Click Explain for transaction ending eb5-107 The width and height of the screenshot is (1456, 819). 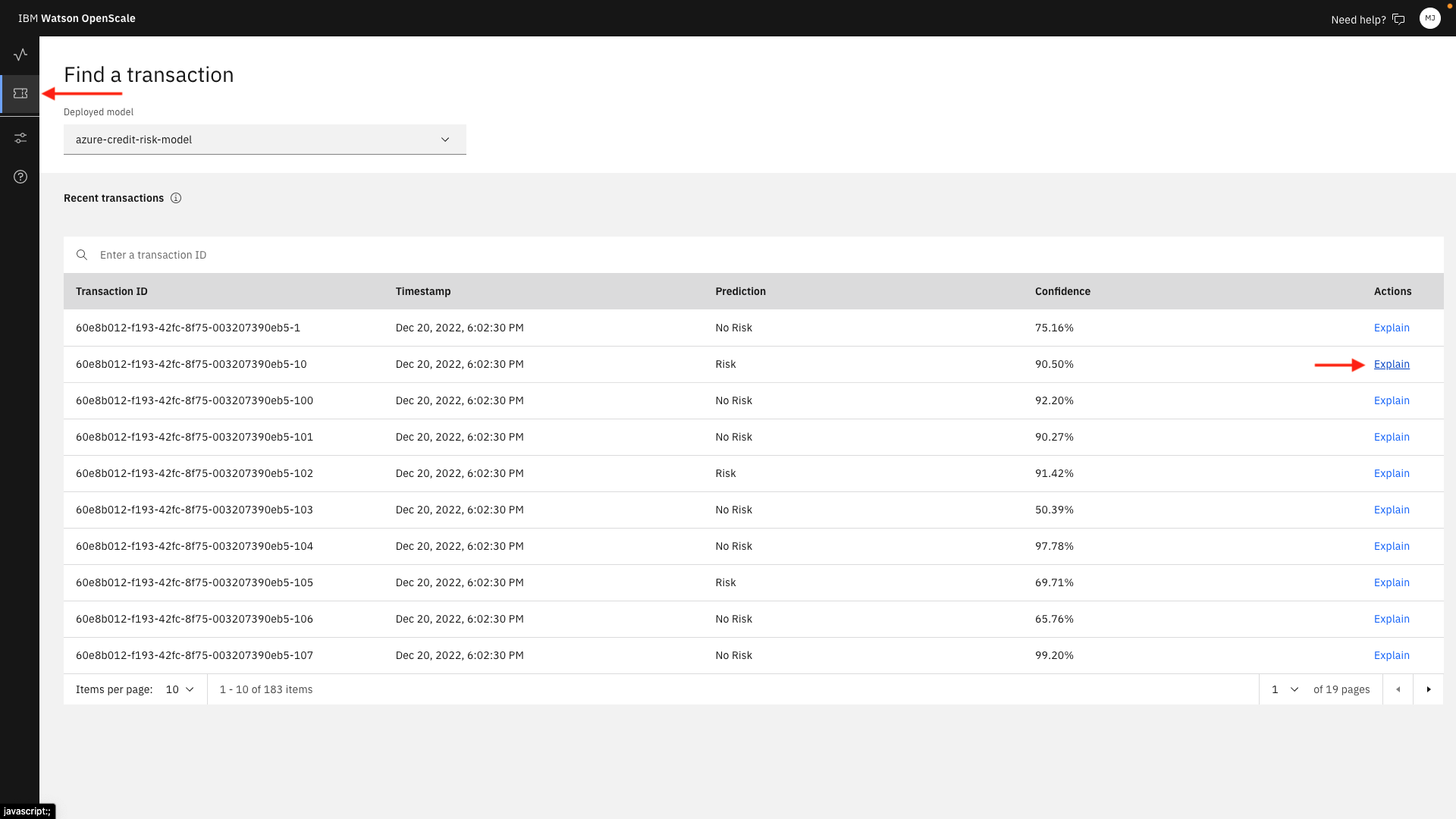coord(1392,655)
